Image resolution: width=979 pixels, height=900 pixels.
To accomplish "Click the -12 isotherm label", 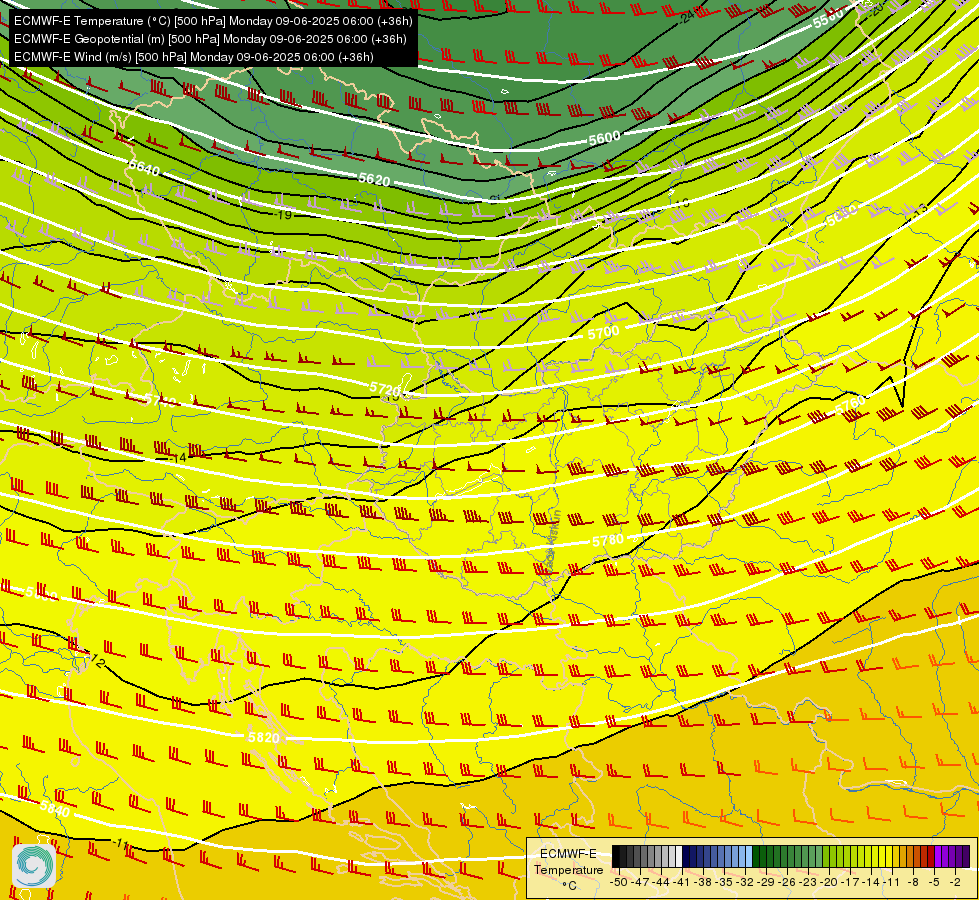I will 96,660.
